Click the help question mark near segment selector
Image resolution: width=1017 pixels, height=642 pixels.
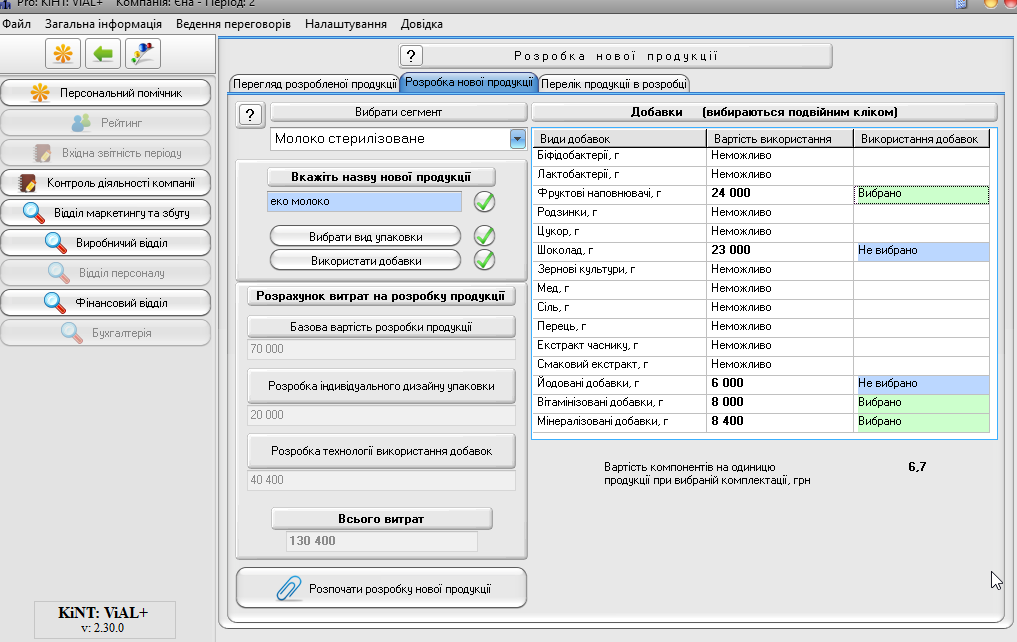click(250, 115)
